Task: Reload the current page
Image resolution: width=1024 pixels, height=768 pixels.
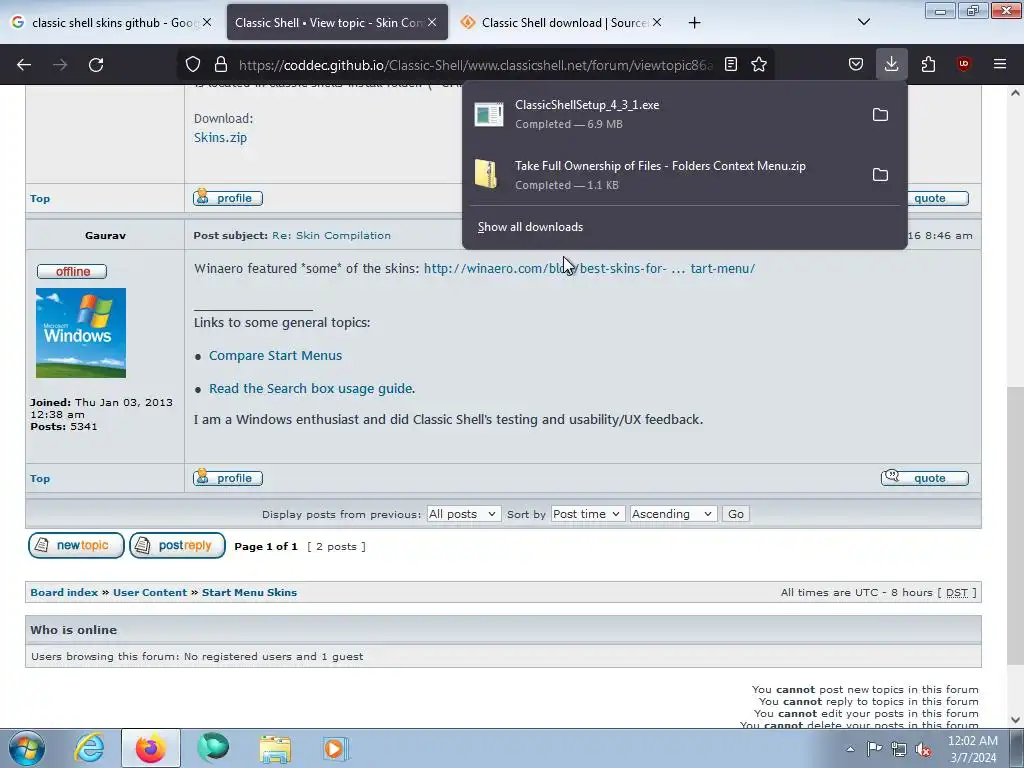Action: tap(96, 65)
